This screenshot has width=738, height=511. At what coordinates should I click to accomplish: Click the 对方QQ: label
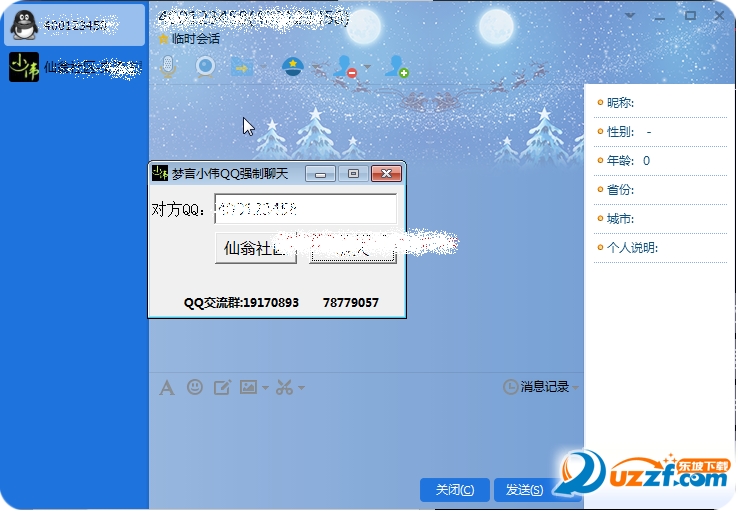[178, 209]
